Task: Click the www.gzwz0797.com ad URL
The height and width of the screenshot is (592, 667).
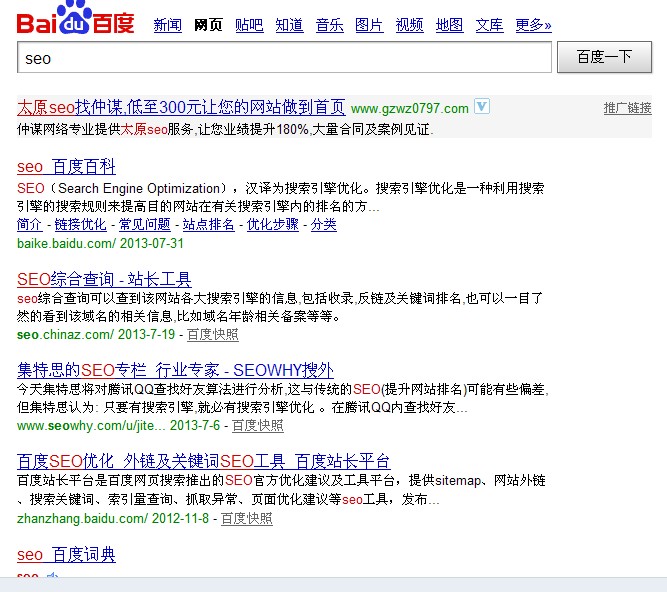Action: click(410, 108)
